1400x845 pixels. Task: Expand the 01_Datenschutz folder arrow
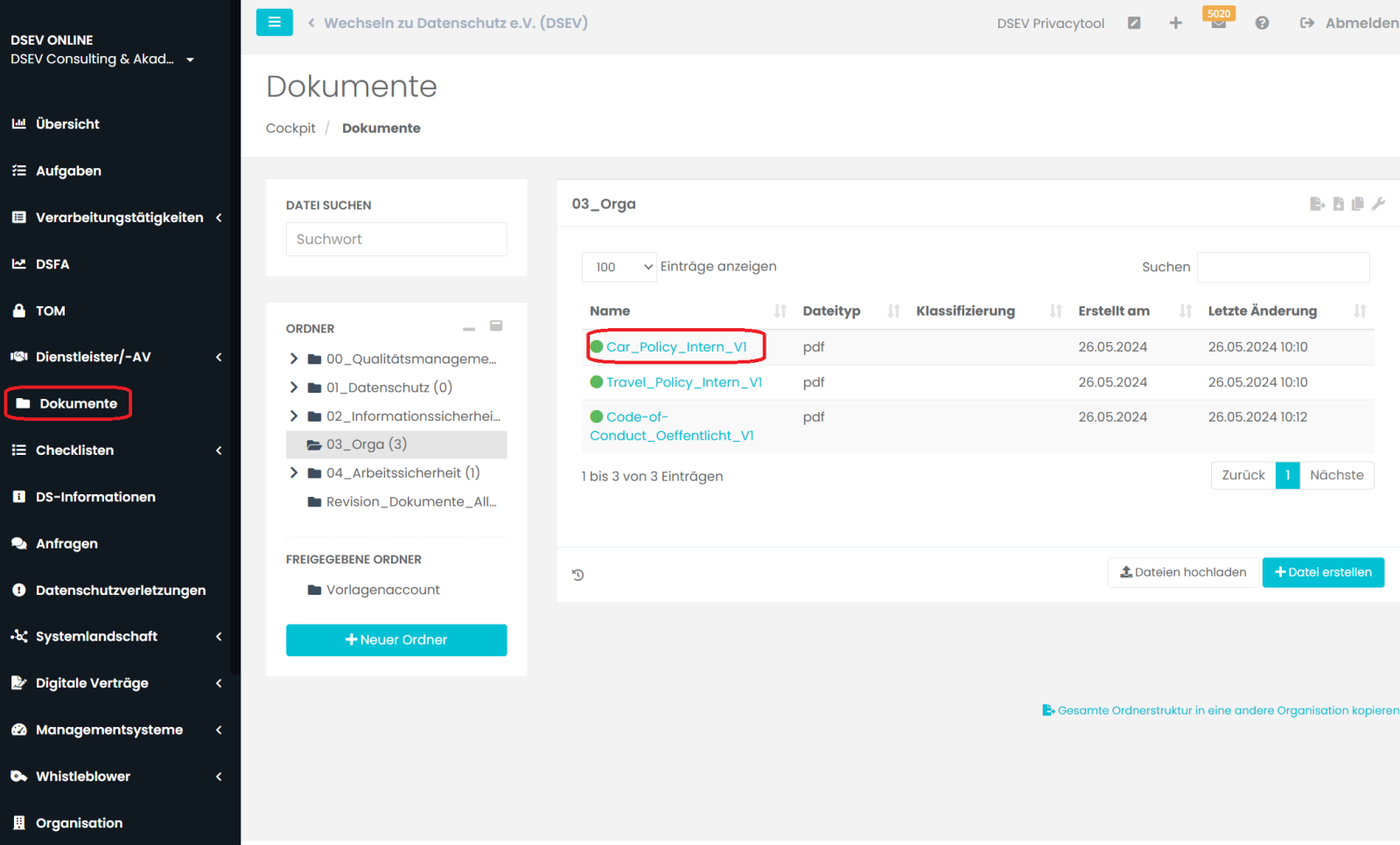click(293, 387)
